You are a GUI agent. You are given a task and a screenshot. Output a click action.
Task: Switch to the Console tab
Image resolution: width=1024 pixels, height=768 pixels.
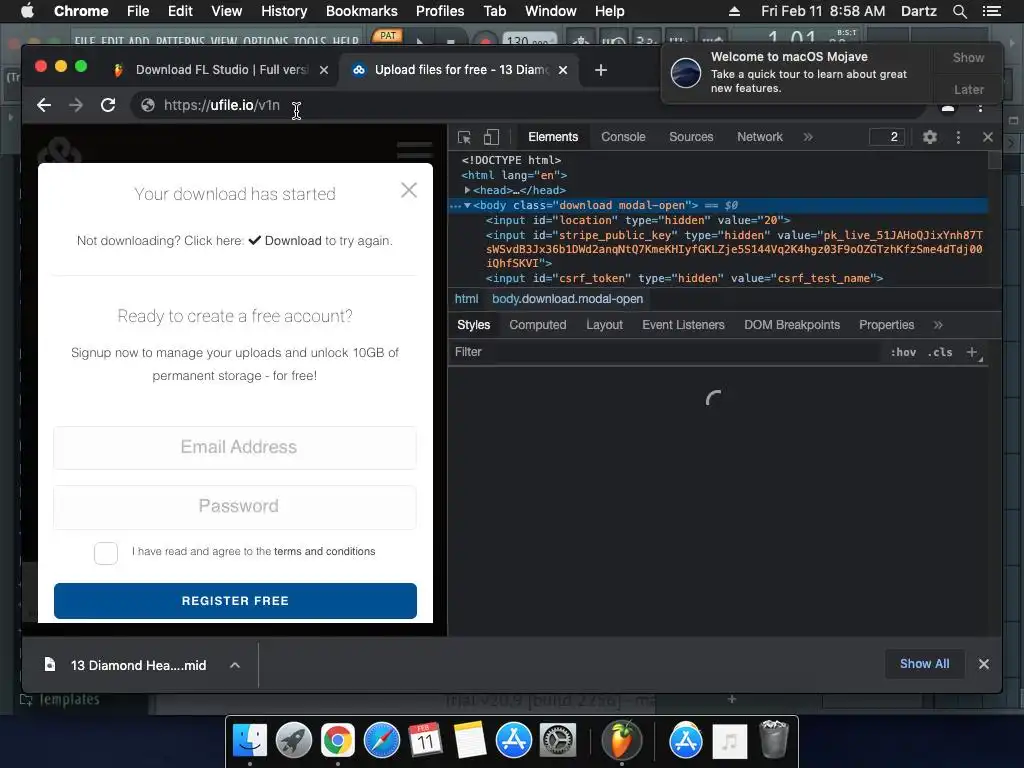pyautogui.click(x=623, y=137)
